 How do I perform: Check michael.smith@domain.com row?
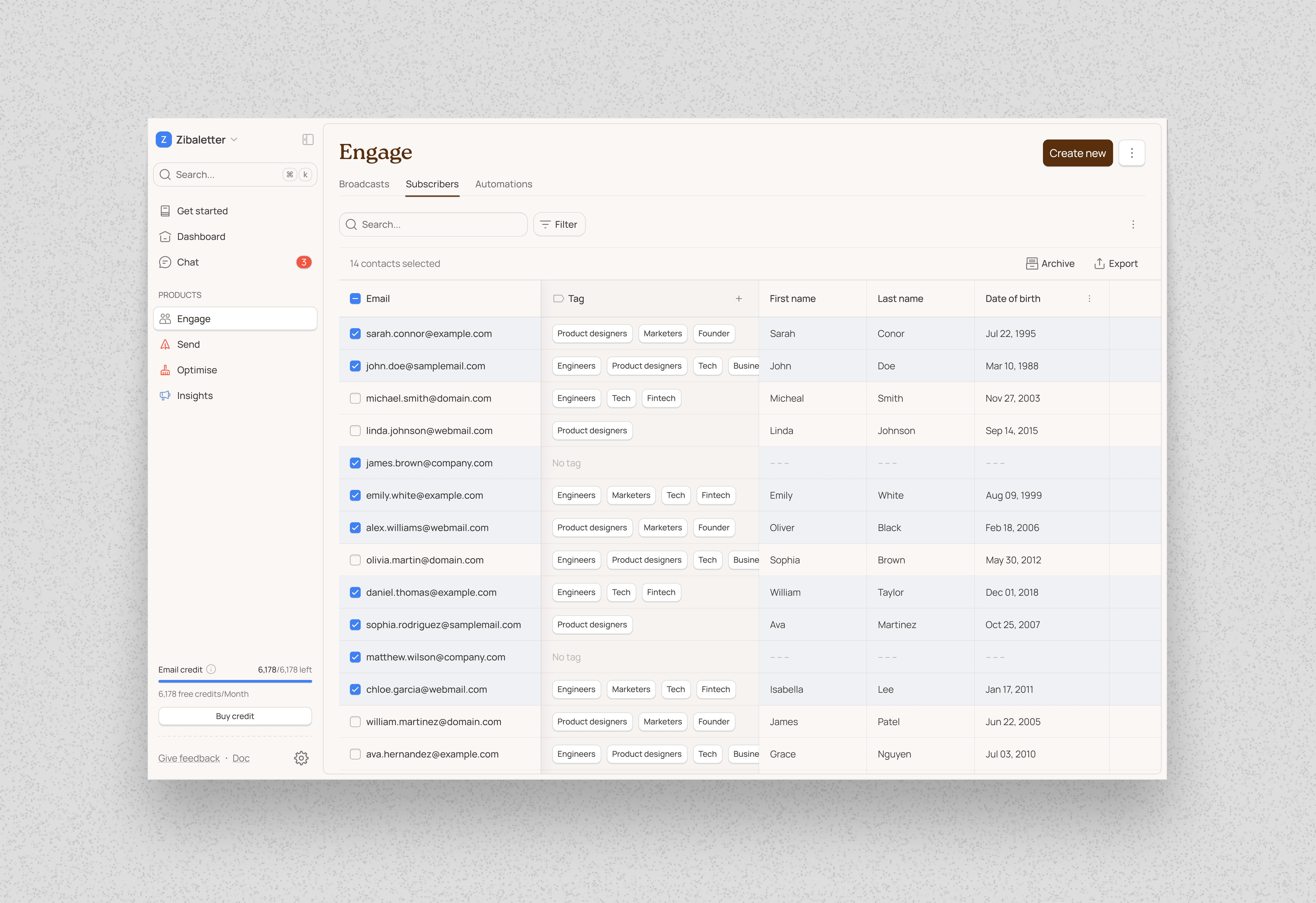[x=355, y=398]
